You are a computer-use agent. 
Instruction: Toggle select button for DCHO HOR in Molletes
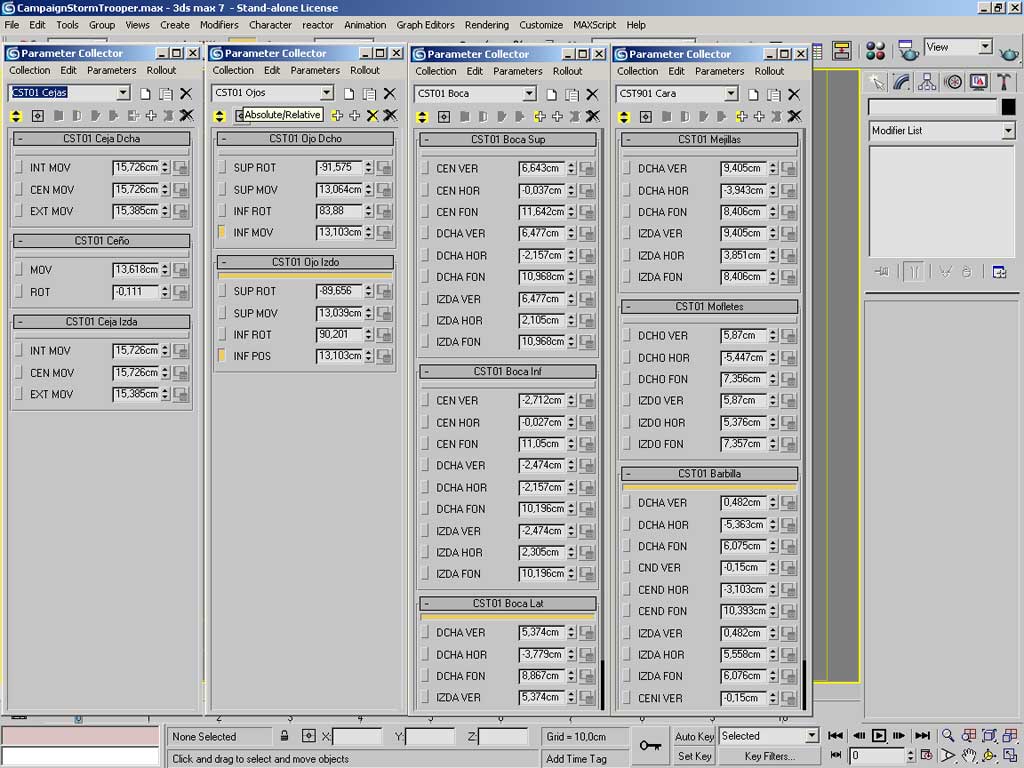click(626, 357)
